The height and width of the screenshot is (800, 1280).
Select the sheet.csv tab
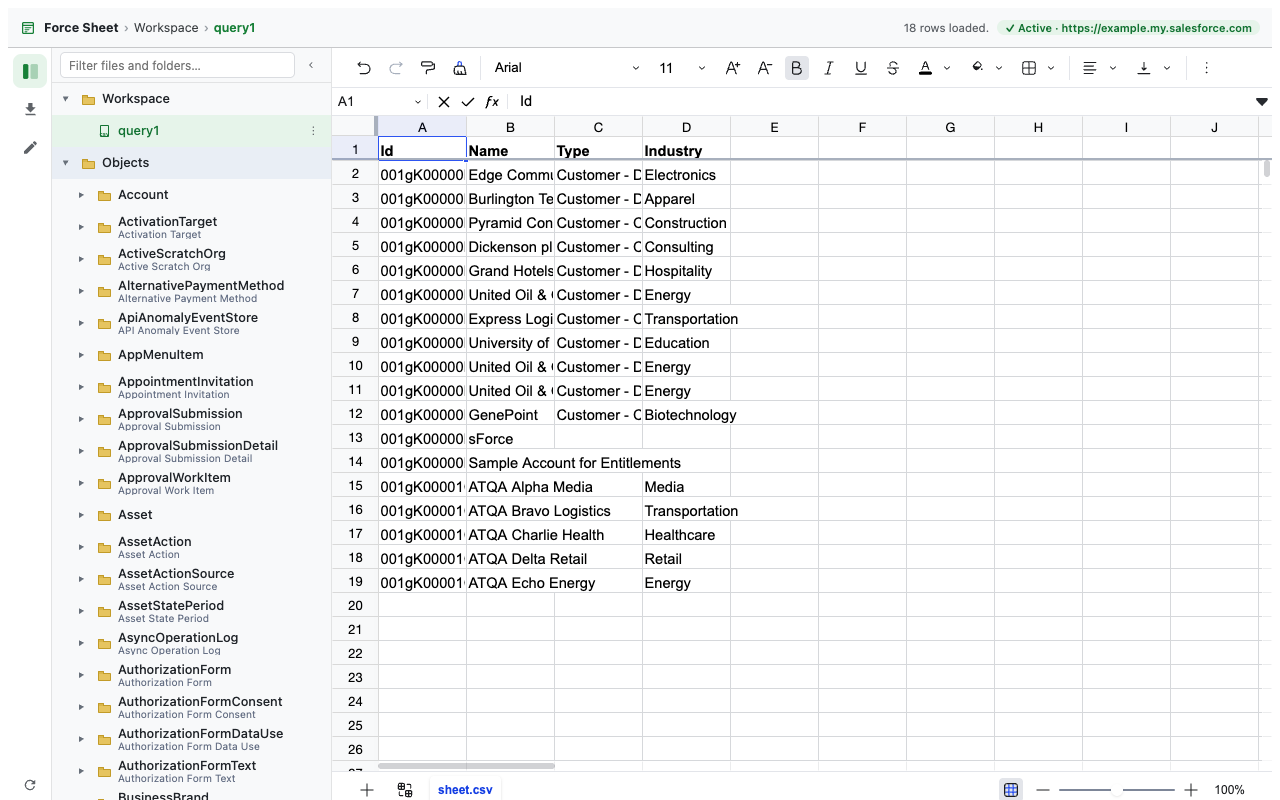pos(465,790)
